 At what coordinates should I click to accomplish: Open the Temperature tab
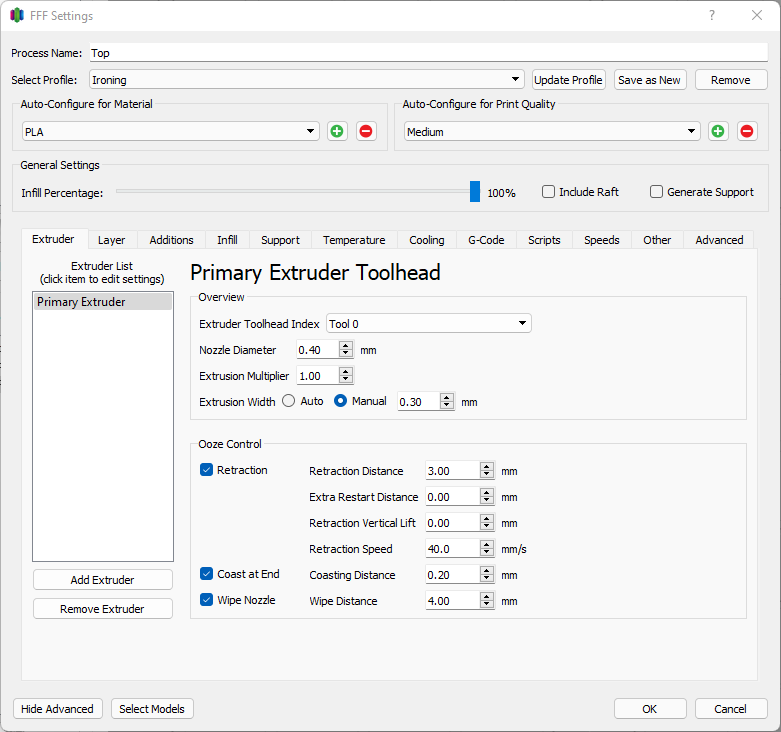tap(354, 240)
